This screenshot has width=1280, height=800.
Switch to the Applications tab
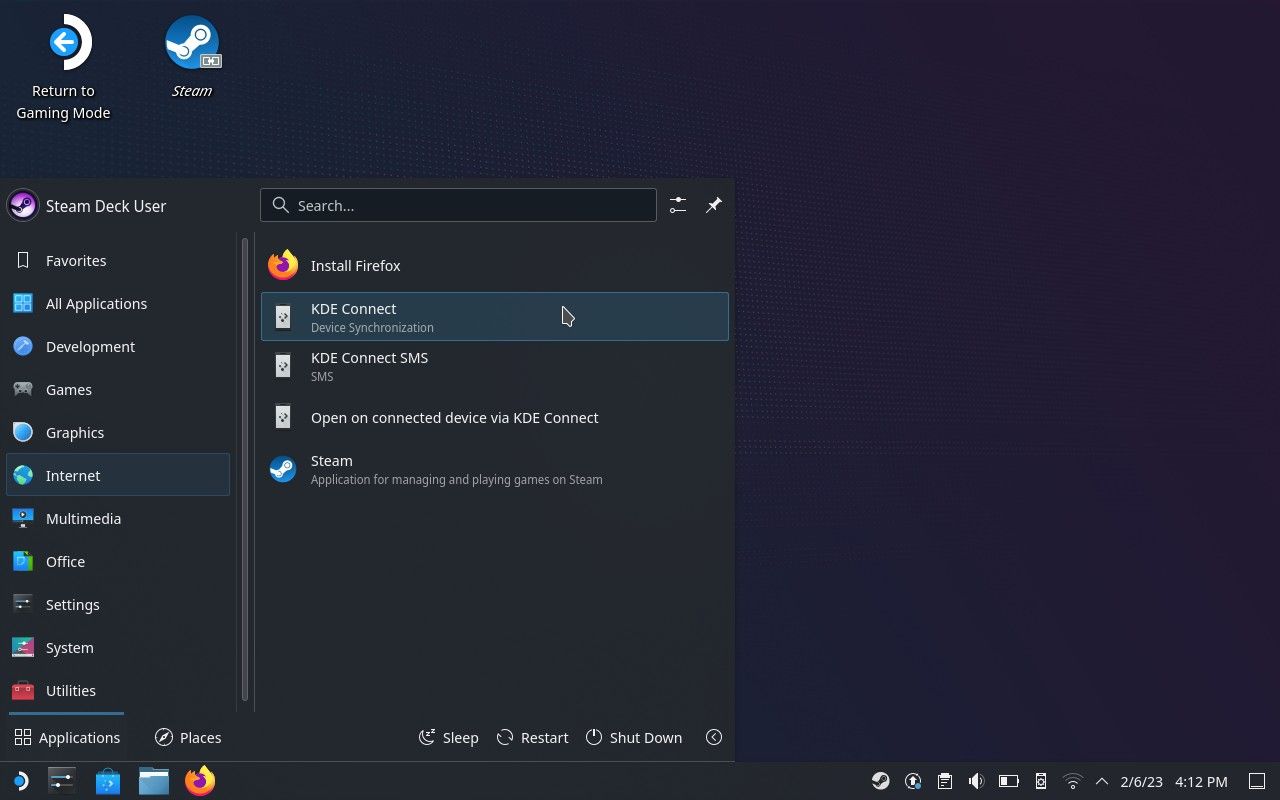(67, 737)
